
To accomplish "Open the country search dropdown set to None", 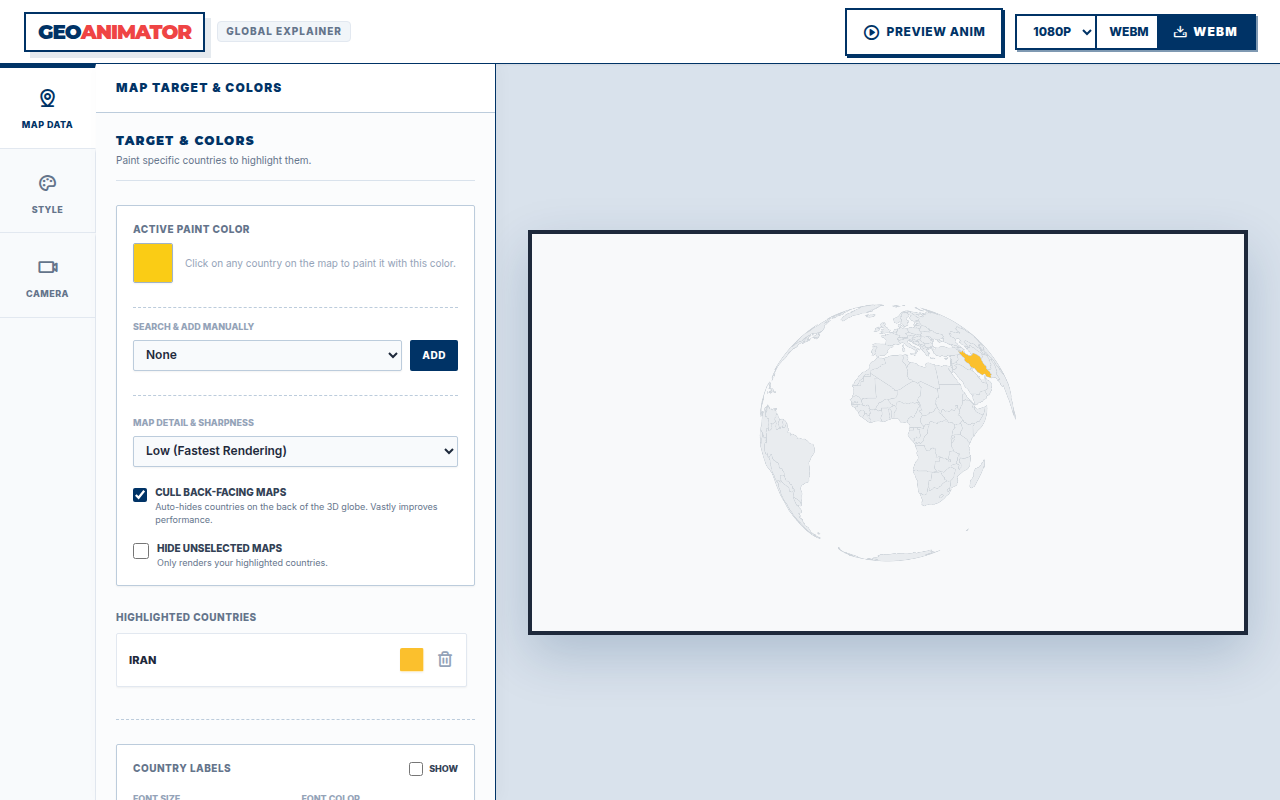I will [x=267, y=355].
